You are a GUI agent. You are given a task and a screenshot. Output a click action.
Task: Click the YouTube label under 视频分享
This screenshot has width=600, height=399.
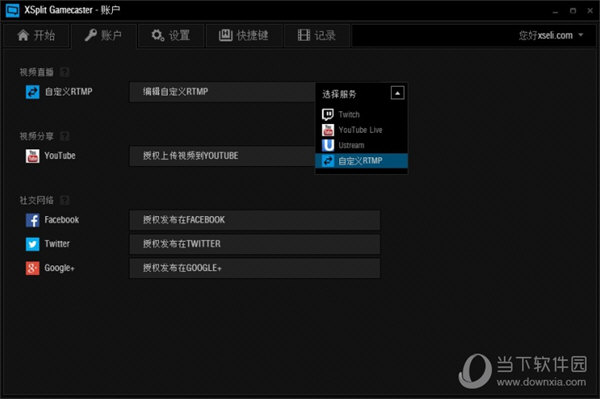[60, 156]
